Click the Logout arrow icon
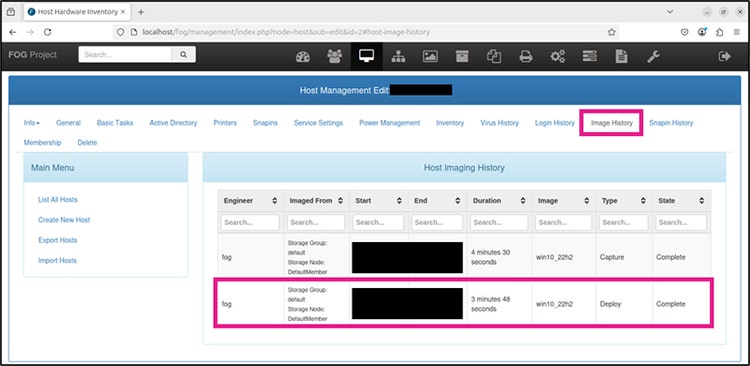The image size is (750, 366). (725, 56)
